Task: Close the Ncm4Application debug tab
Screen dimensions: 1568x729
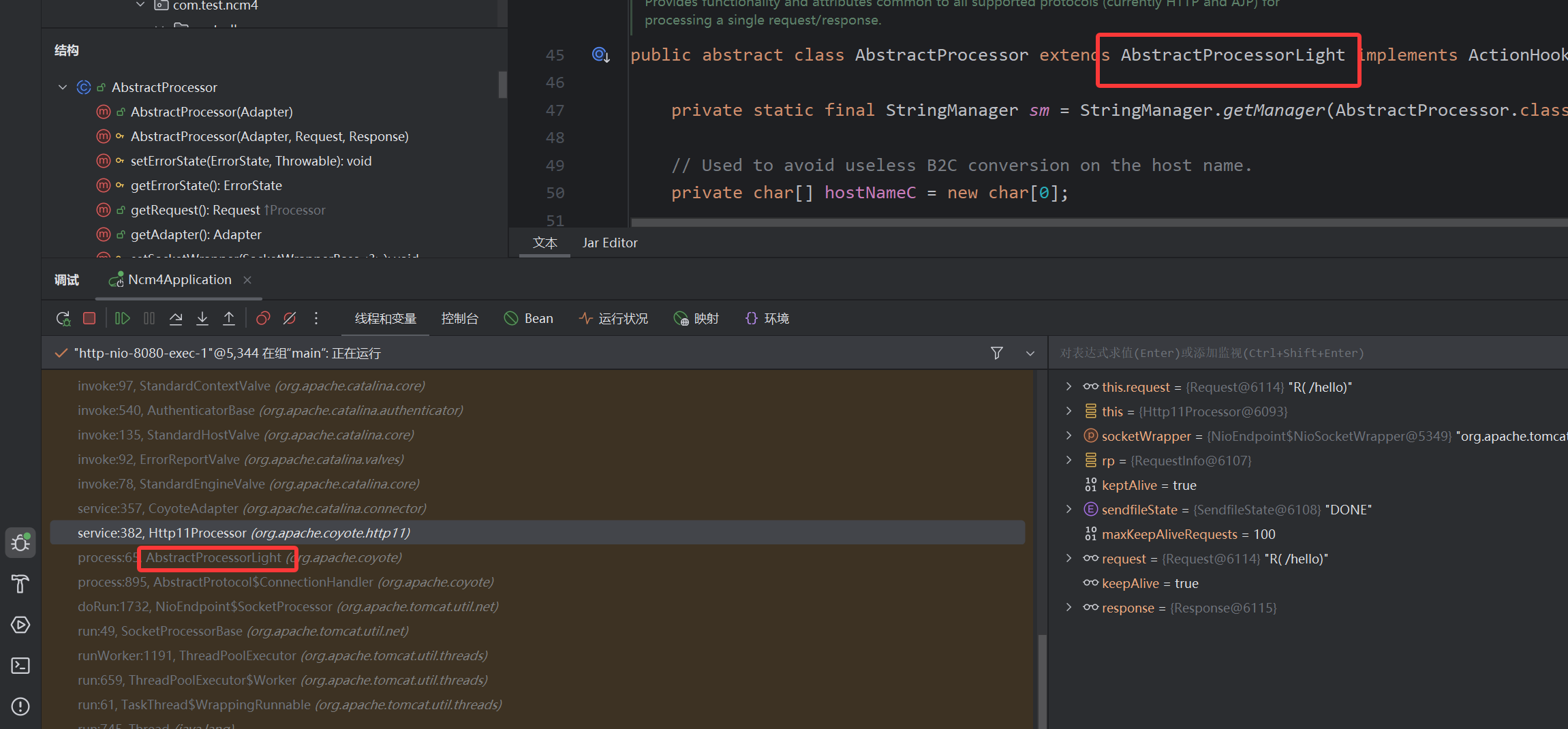Action: 247,280
